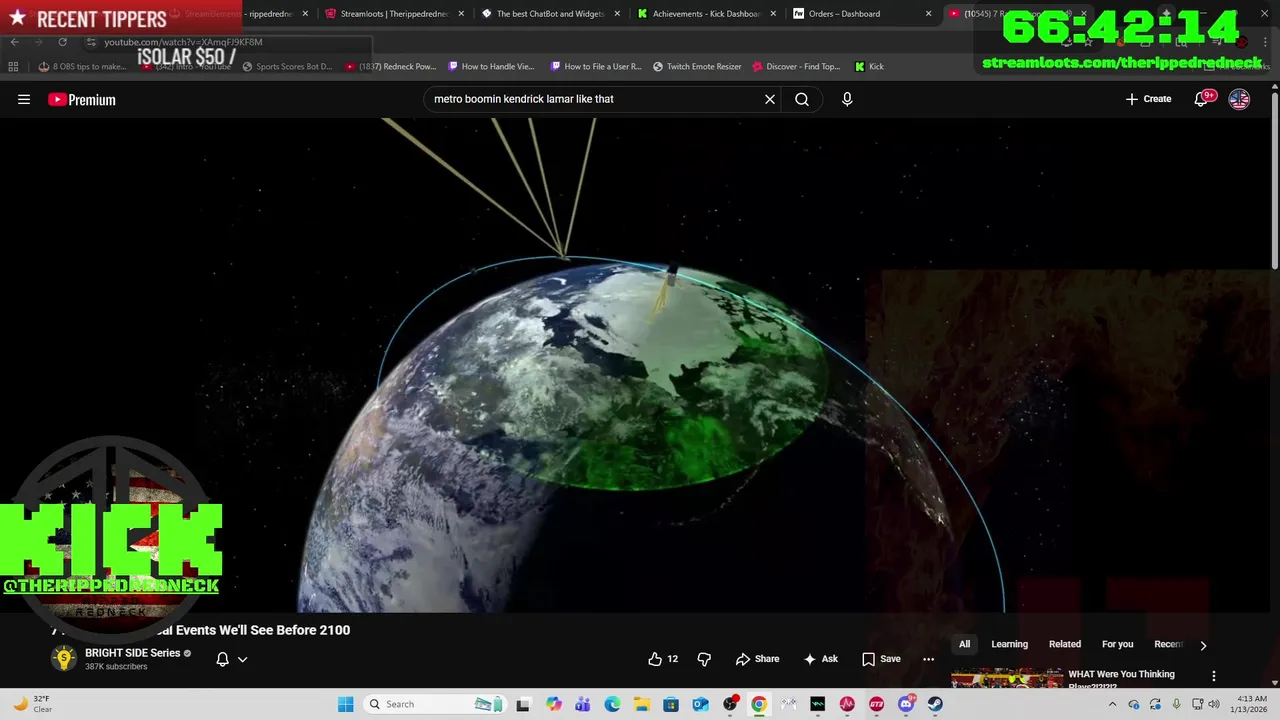This screenshot has height=720, width=1280.
Task: Open File Explorer on the taskbar
Action: 642,704
